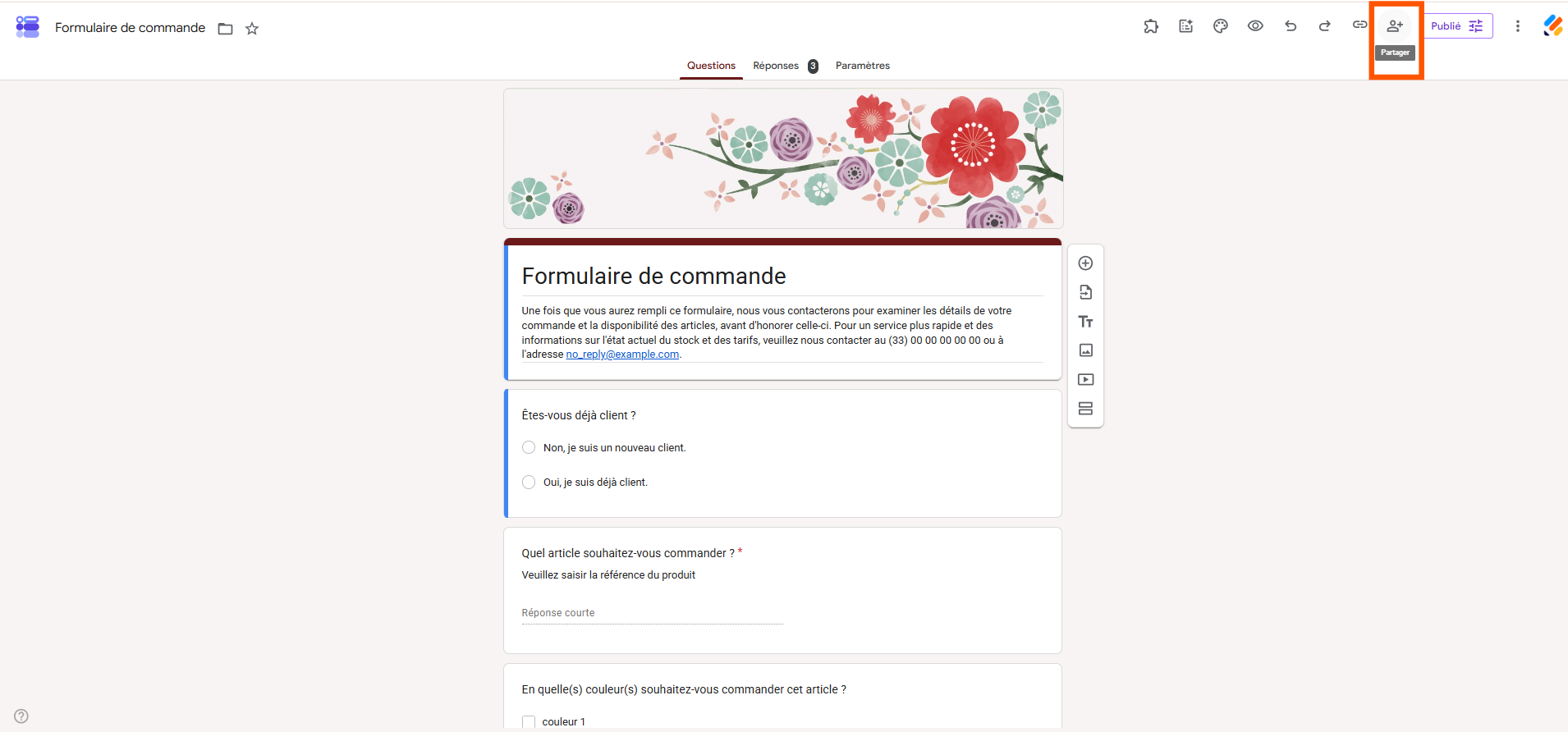
Task: Follow the no_reply@example.com link
Action: click(x=622, y=355)
